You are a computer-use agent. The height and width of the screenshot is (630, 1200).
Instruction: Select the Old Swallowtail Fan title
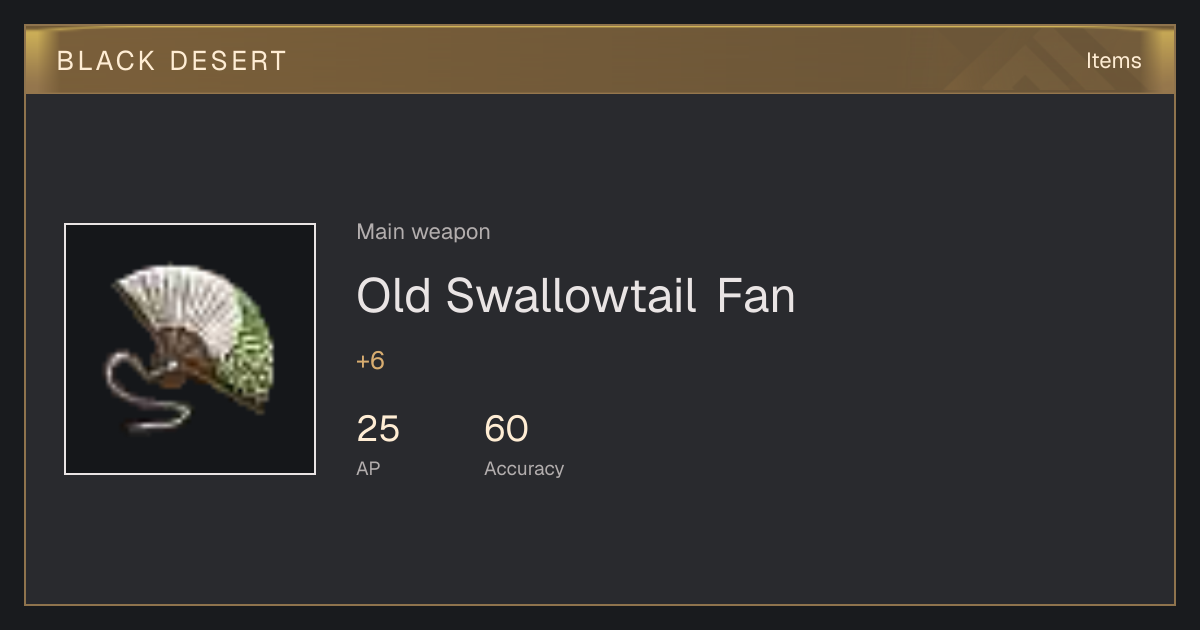click(x=576, y=296)
